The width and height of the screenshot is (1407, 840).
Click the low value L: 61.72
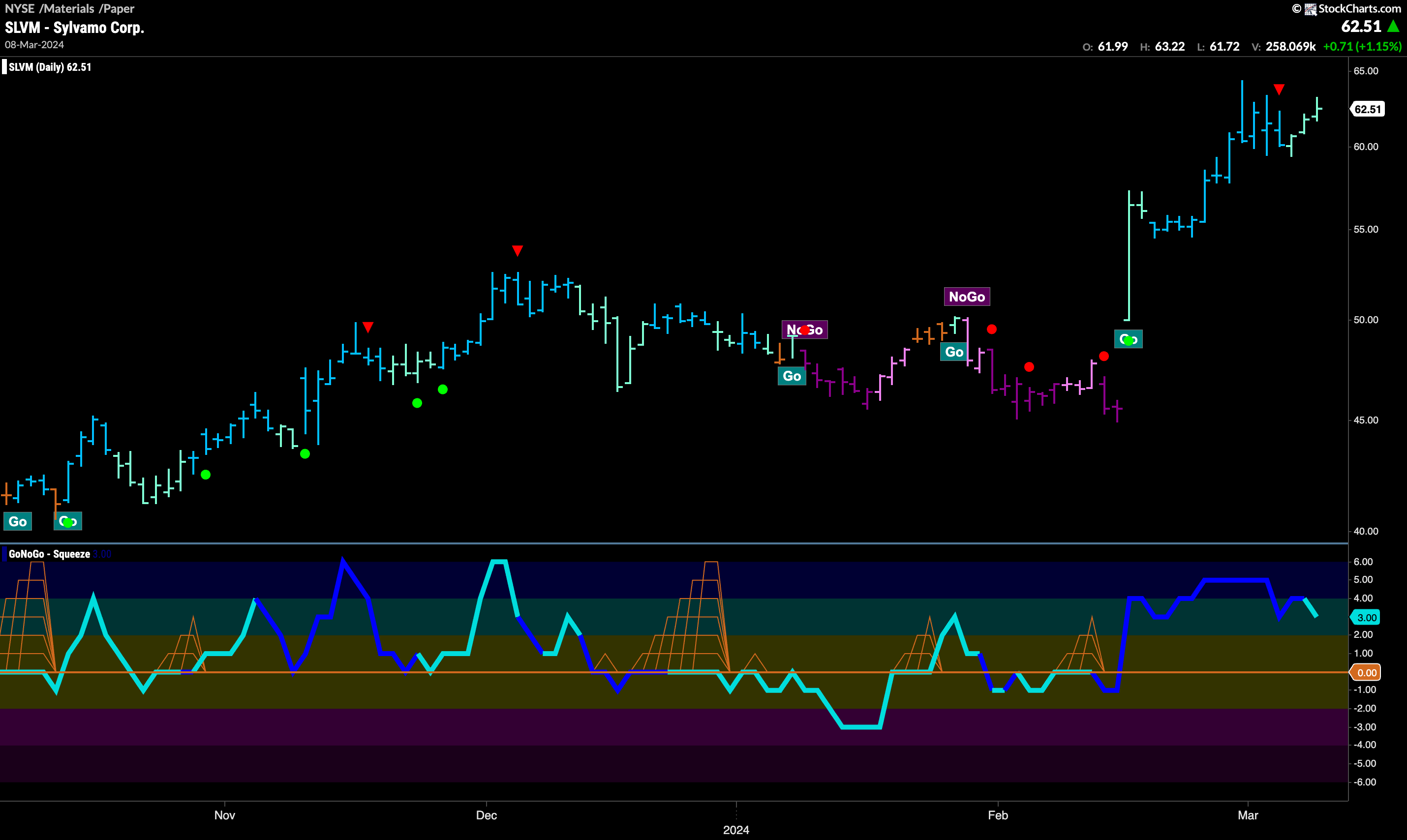(x=1219, y=47)
